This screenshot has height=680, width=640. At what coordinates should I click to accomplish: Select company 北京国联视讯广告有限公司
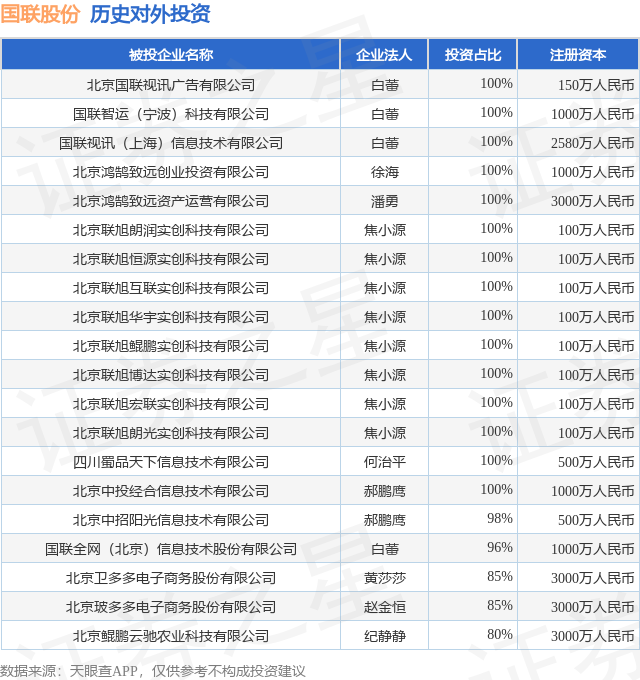coord(171,85)
